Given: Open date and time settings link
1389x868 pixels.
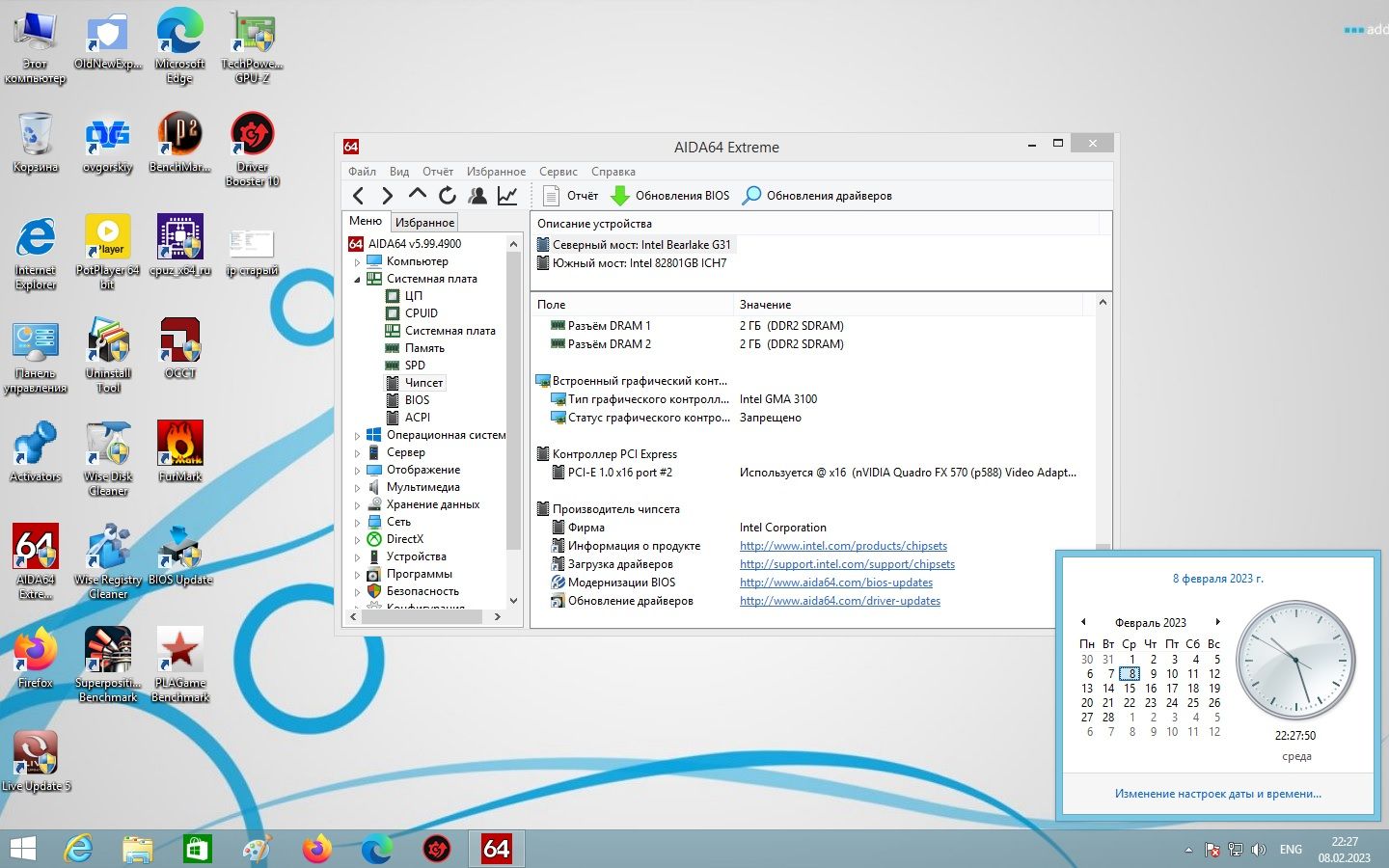Looking at the screenshot, I should click(x=1217, y=794).
